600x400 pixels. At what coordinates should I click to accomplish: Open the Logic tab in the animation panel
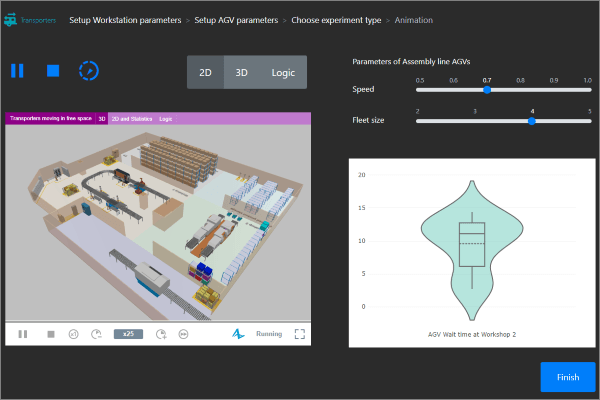(x=165, y=118)
